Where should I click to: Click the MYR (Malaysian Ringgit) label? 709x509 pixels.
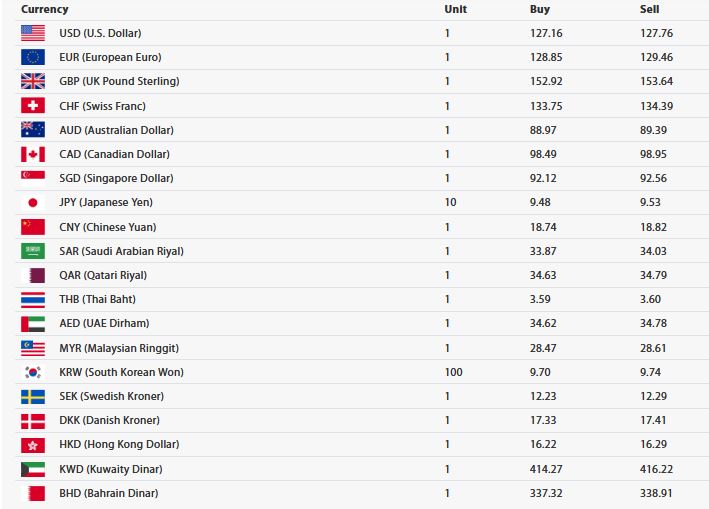tap(118, 348)
